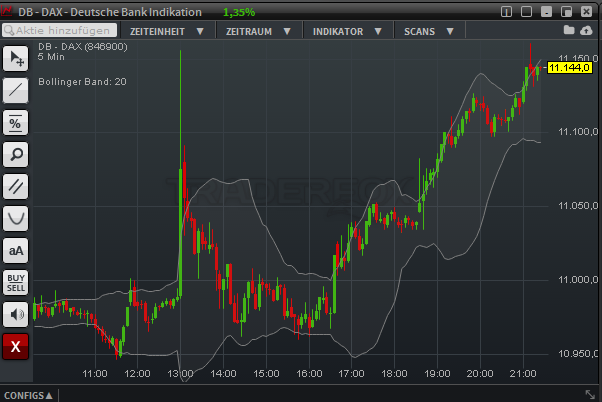This screenshot has width=602, height=402.
Task: Click the 5 Min timeframe label
Action: (51, 57)
